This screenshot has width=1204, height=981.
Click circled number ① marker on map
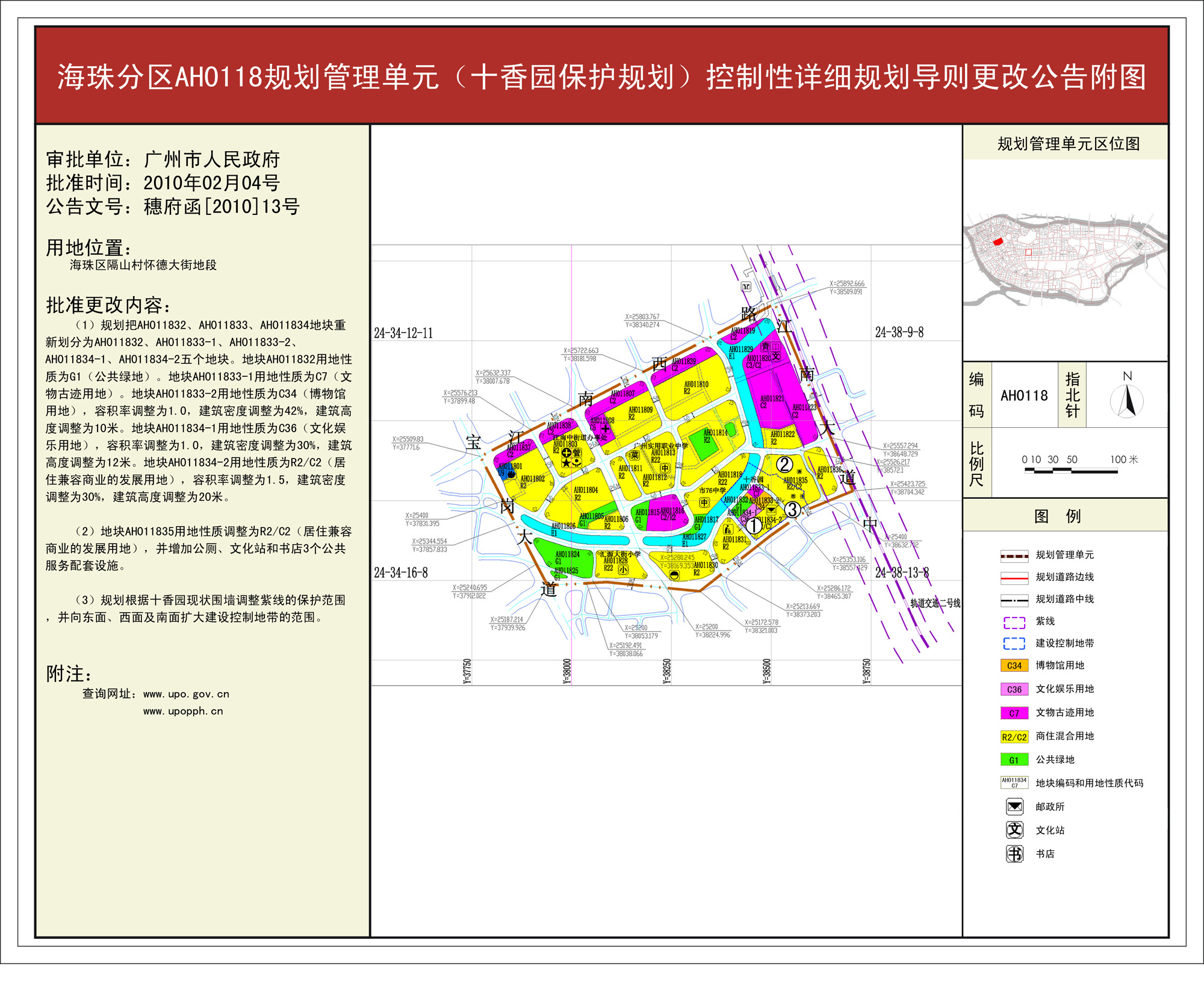point(754,525)
